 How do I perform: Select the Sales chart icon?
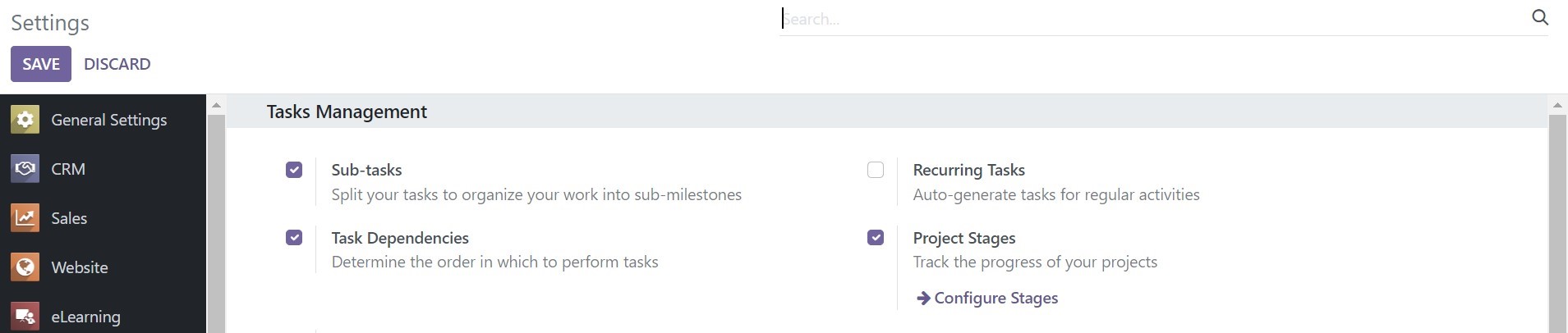(x=25, y=218)
